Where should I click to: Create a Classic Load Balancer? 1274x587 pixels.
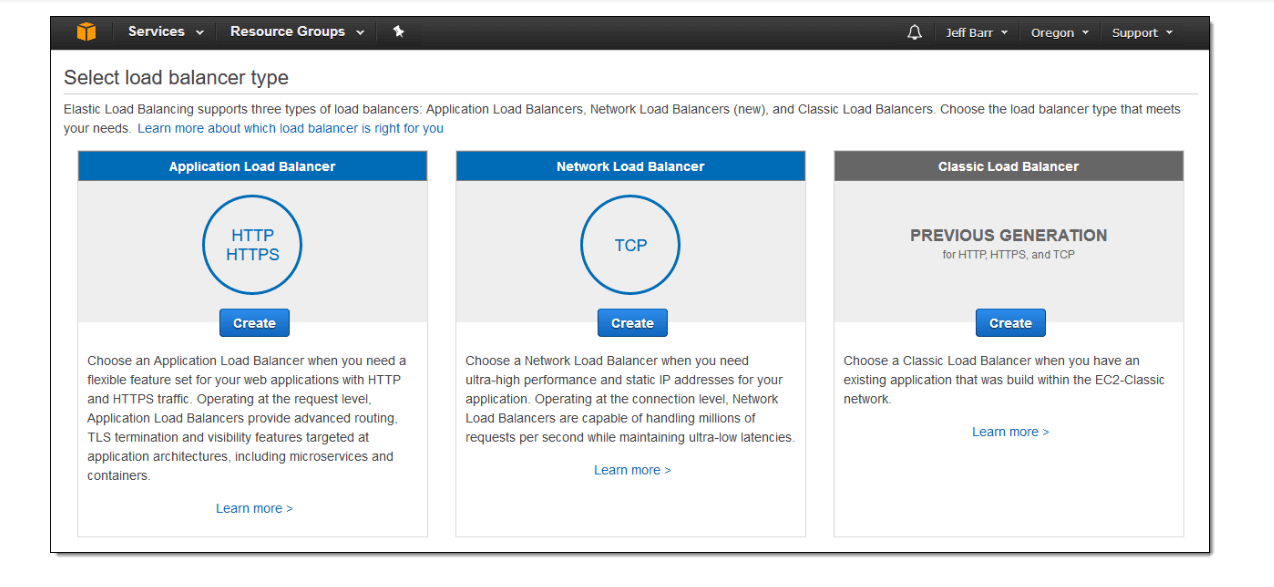[x=1010, y=323]
